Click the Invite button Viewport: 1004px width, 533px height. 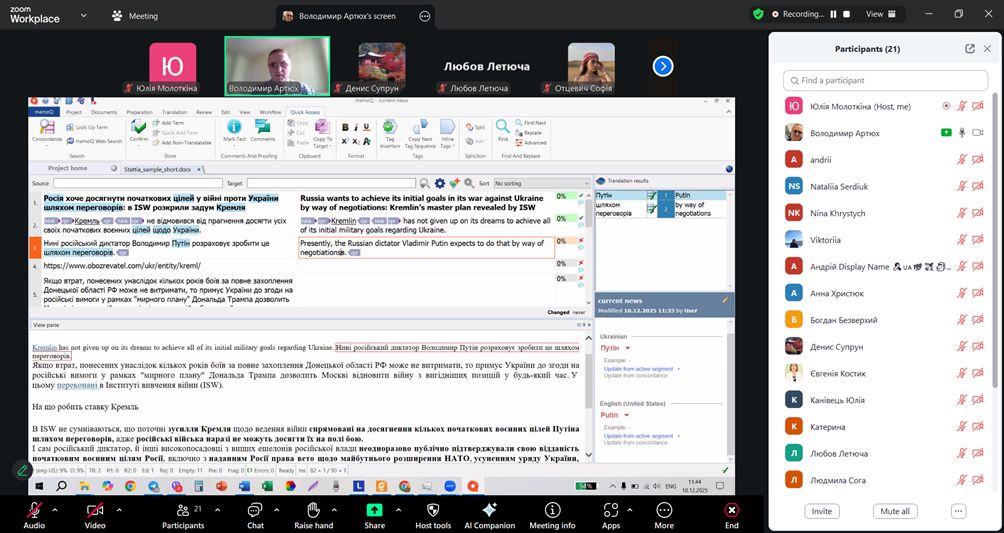[x=821, y=511]
